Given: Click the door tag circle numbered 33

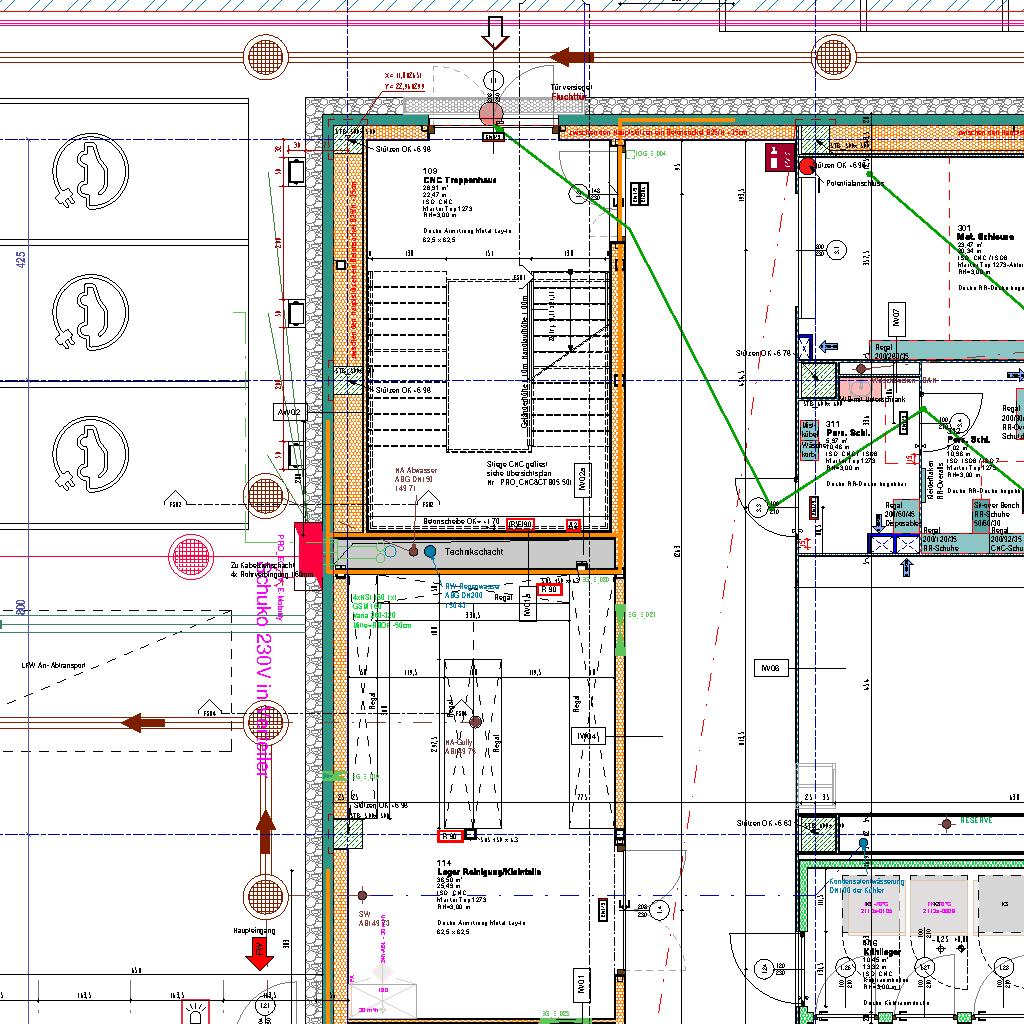Looking at the screenshot, I should point(758,507).
